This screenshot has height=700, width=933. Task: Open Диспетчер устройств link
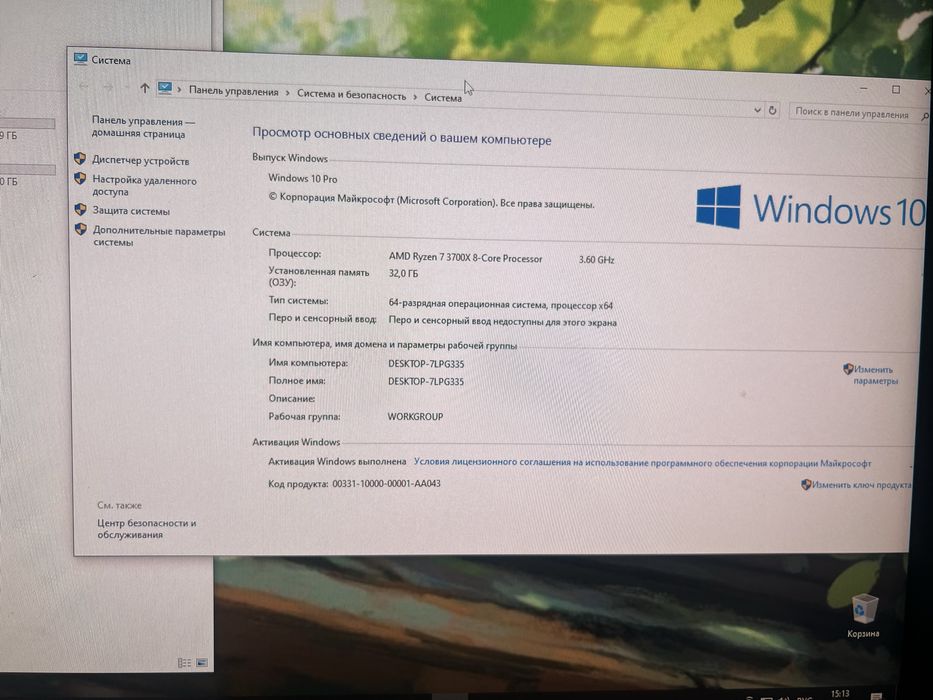pos(140,161)
